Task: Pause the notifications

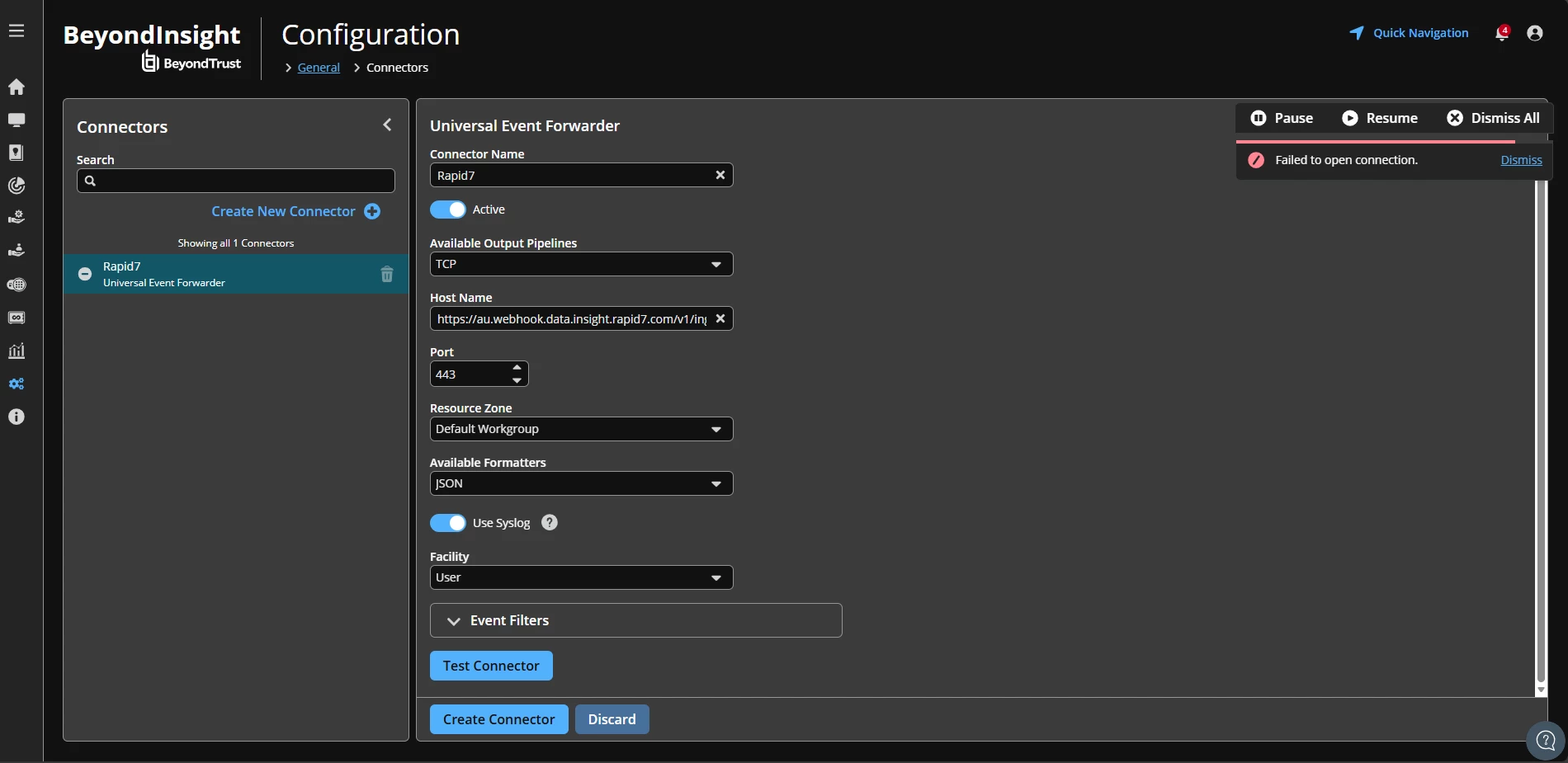Action: pos(1282,118)
